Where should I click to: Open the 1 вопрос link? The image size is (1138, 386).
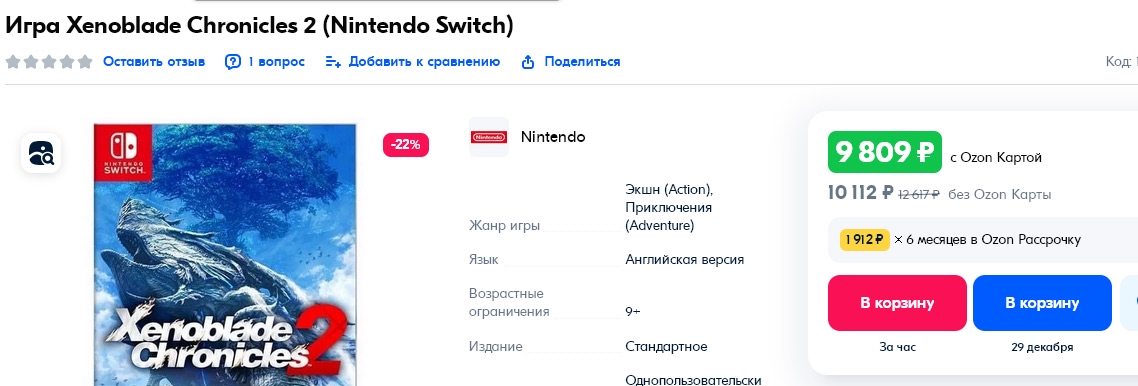coord(277,62)
